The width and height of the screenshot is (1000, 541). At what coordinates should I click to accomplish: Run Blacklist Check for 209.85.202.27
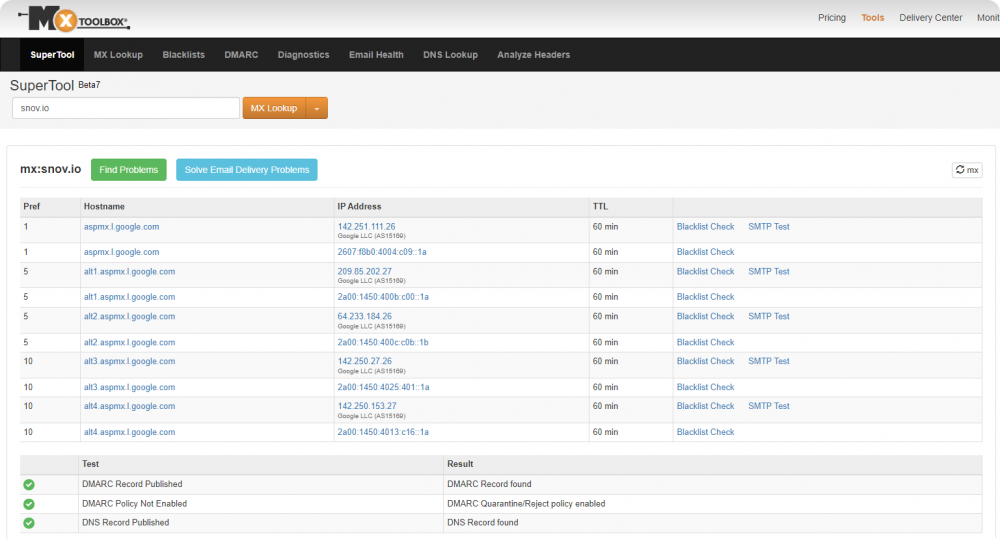[x=705, y=272]
